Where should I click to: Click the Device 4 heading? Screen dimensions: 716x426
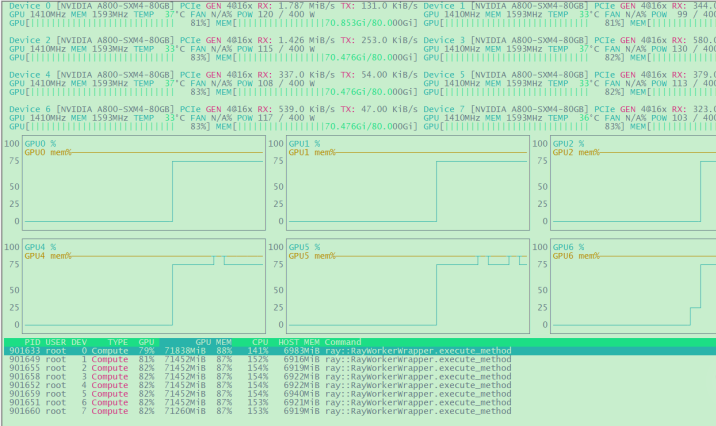[x=30, y=75]
